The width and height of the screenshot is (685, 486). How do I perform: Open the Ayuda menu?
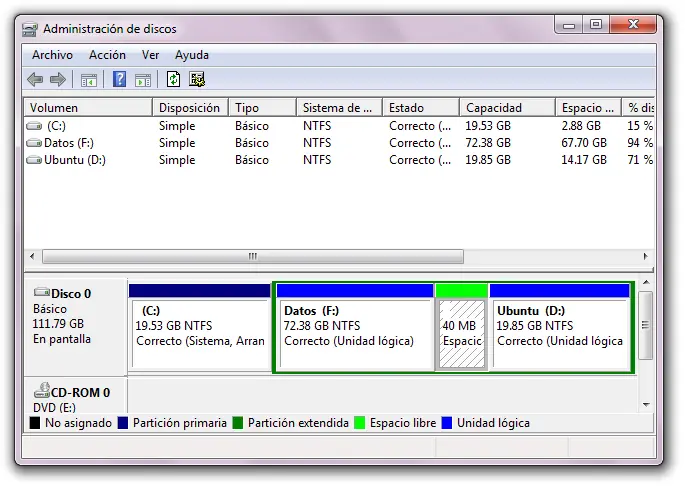point(192,55)
